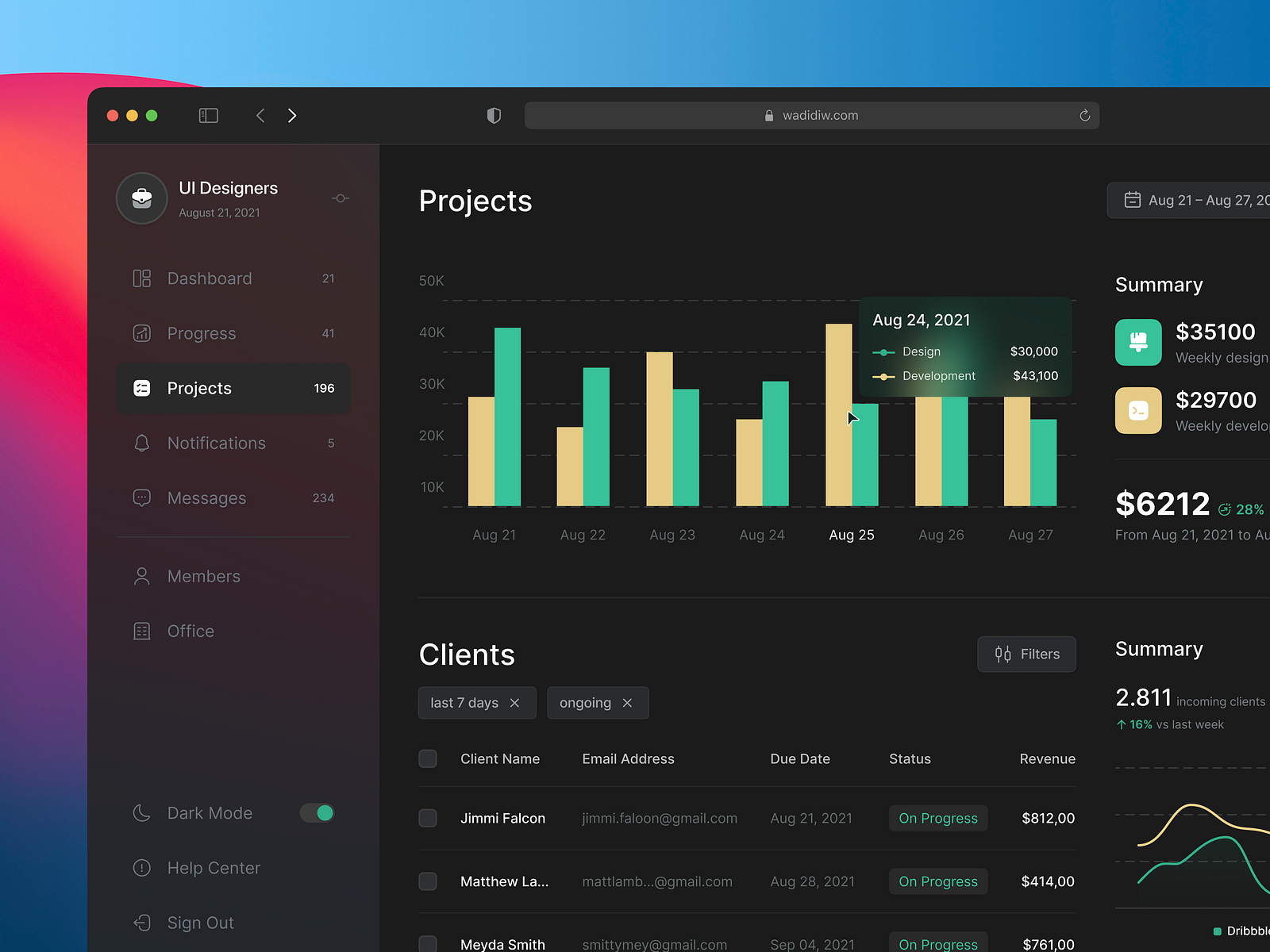Screen dimensions: 1270x952
Task: Click the email jimmi.faloon@gmail.com
Action: [x=660, y=818]
